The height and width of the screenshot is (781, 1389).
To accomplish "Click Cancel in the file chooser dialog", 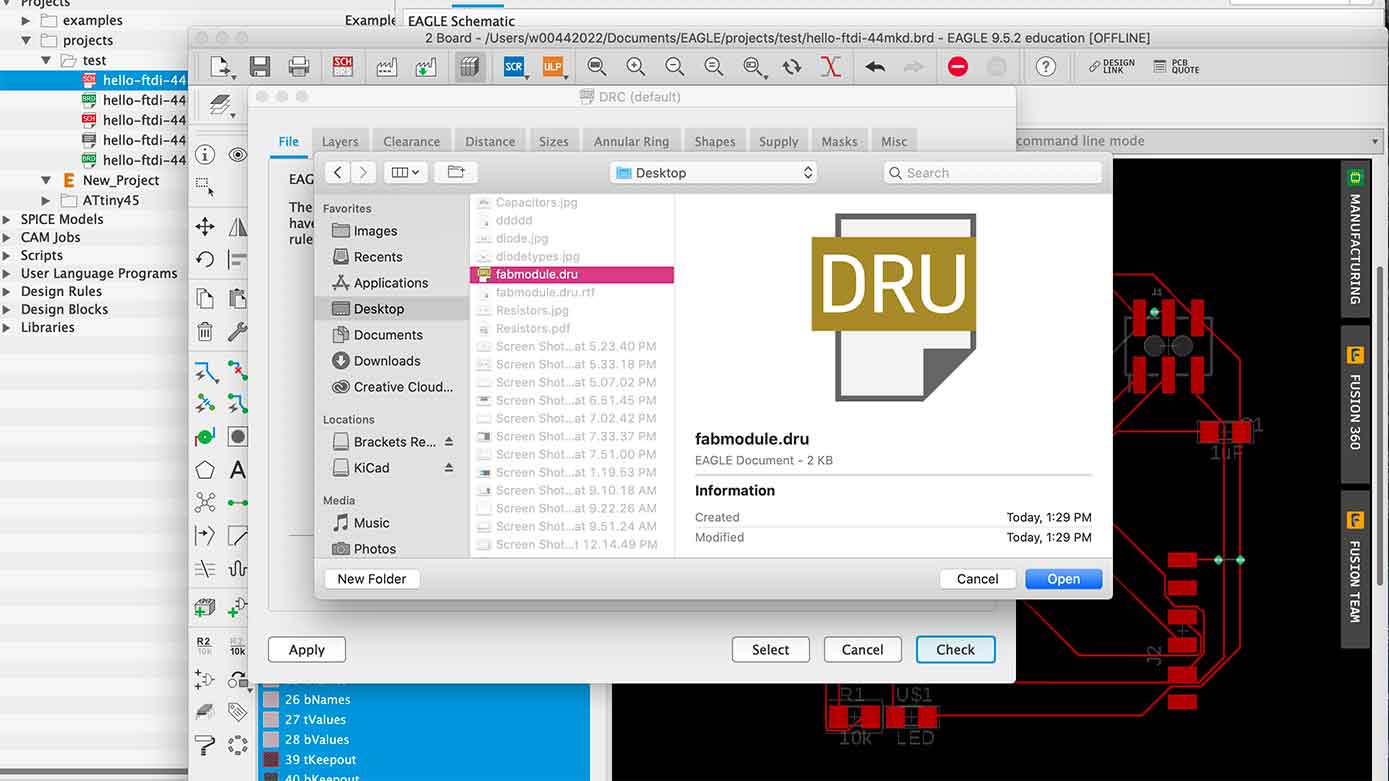I will coord(977,579).
